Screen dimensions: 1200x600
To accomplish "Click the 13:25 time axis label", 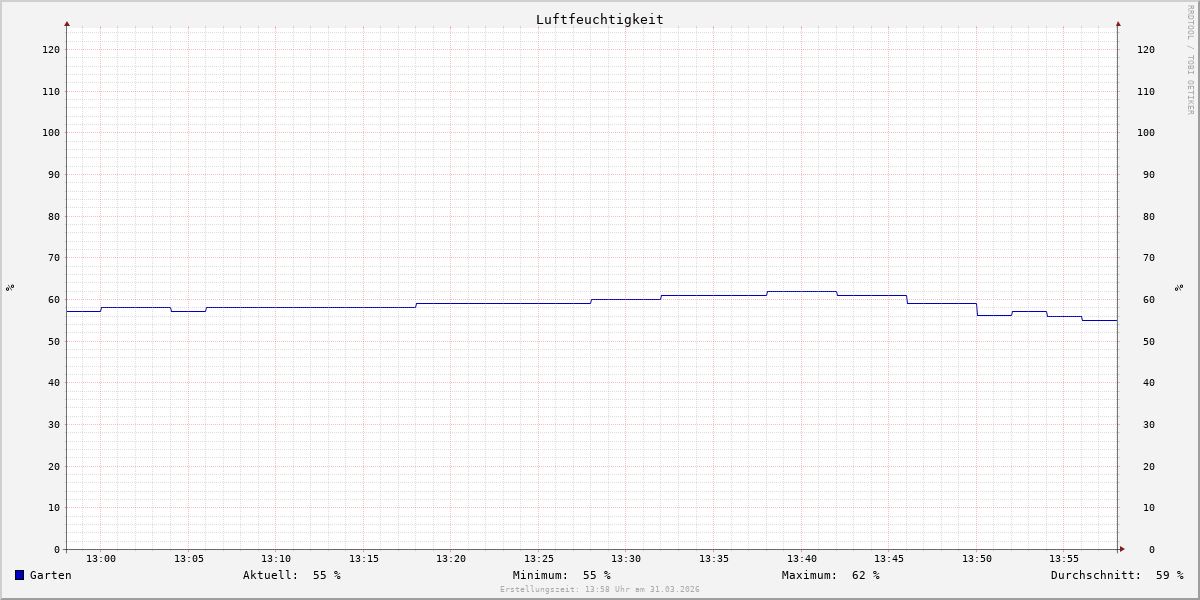I will pyautogui.click(x=539, y=559).
